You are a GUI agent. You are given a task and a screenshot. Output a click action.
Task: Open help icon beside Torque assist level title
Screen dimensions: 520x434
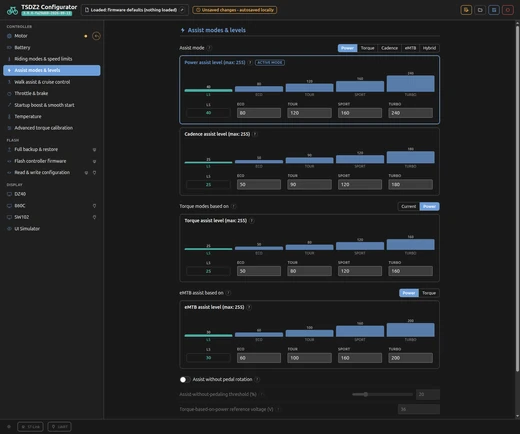[252, 221]
